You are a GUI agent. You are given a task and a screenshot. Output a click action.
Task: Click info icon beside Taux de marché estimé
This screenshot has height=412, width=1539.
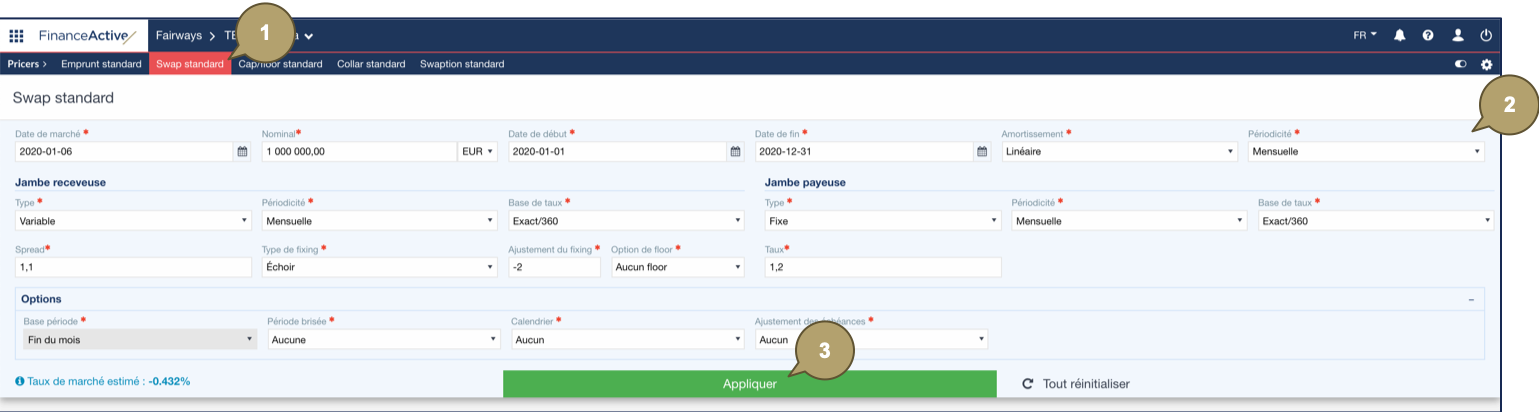[19, 381]
